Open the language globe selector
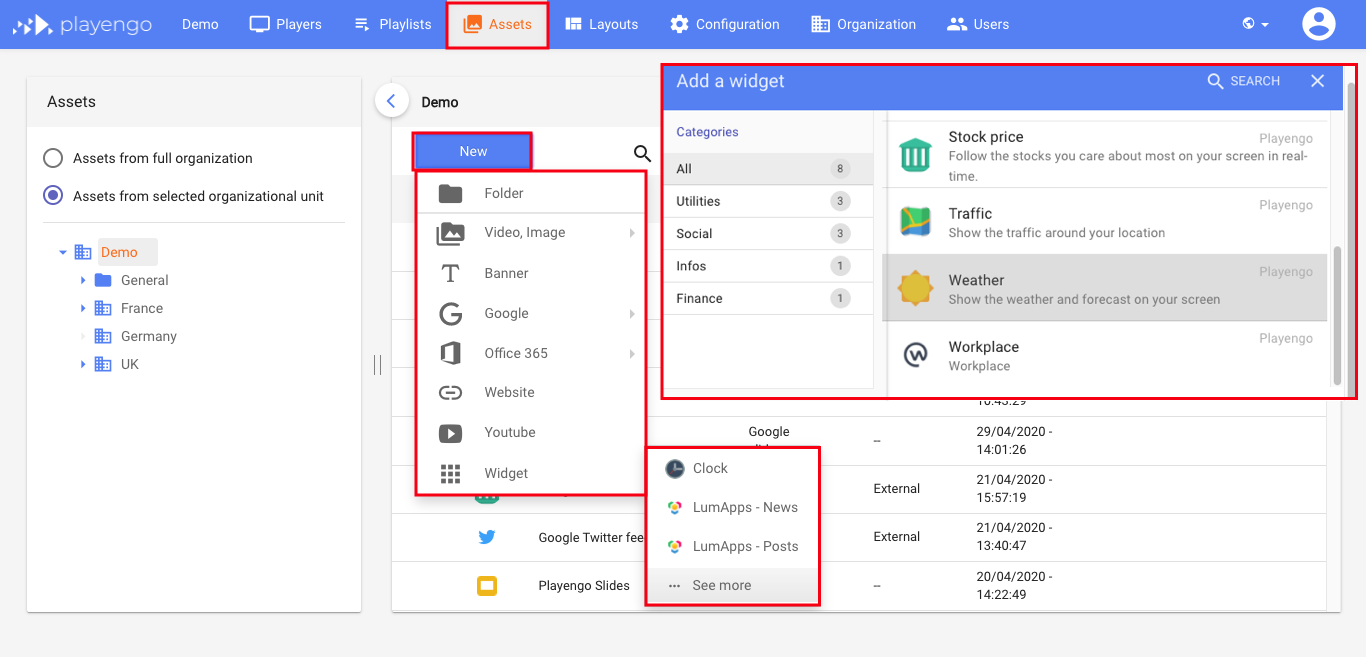This screenshot has height=657, width=1366. pyautogui.click(x=1256, y=24)
